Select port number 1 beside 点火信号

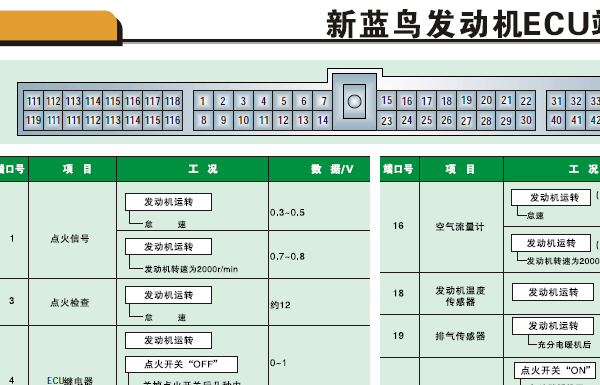[12, 238]
